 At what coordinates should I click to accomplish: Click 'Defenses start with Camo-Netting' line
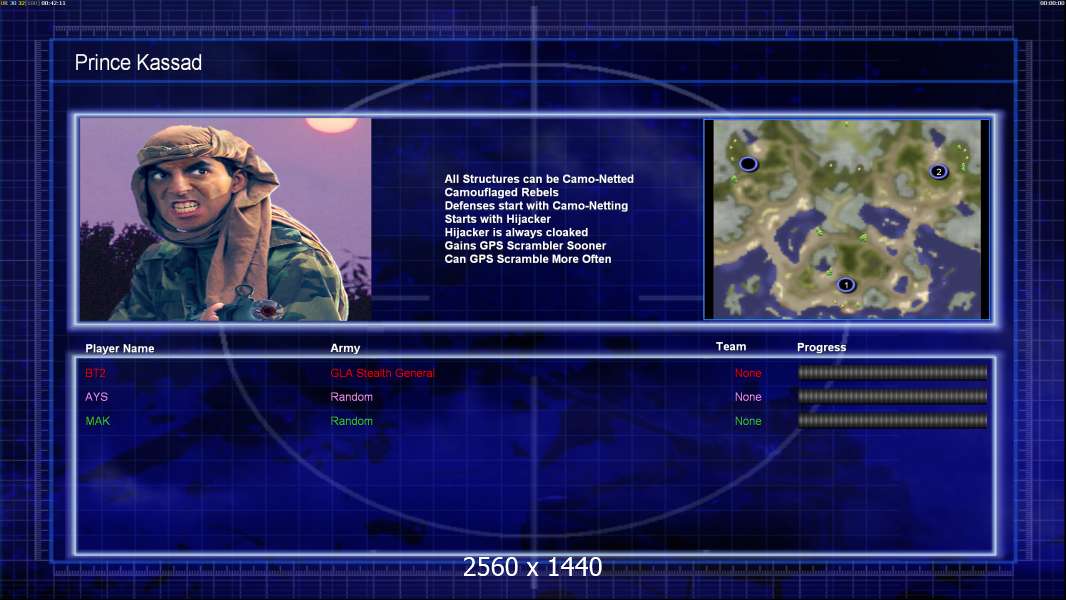(536, 205)
